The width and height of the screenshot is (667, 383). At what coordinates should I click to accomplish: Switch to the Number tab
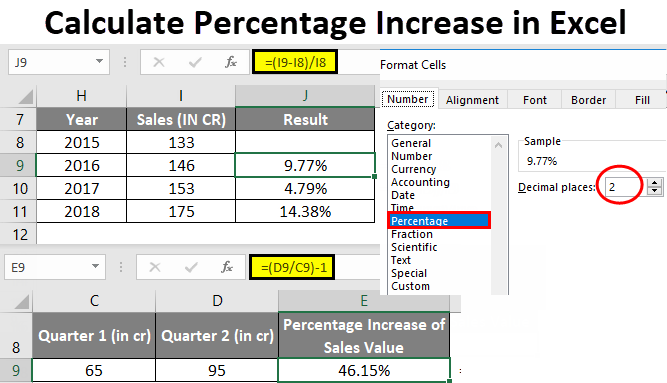(408, 99)
